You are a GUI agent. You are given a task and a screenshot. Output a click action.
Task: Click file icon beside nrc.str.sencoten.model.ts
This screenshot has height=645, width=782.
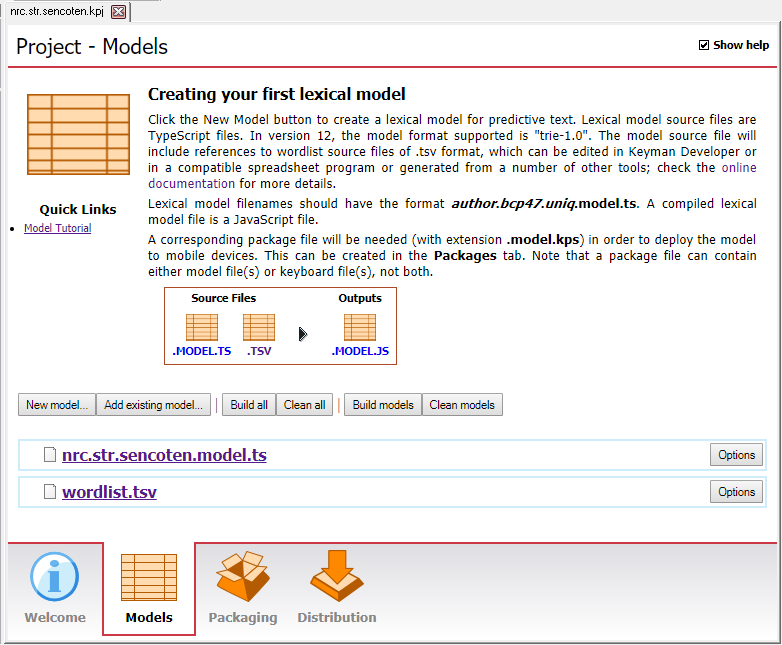[x=49, y=454]
